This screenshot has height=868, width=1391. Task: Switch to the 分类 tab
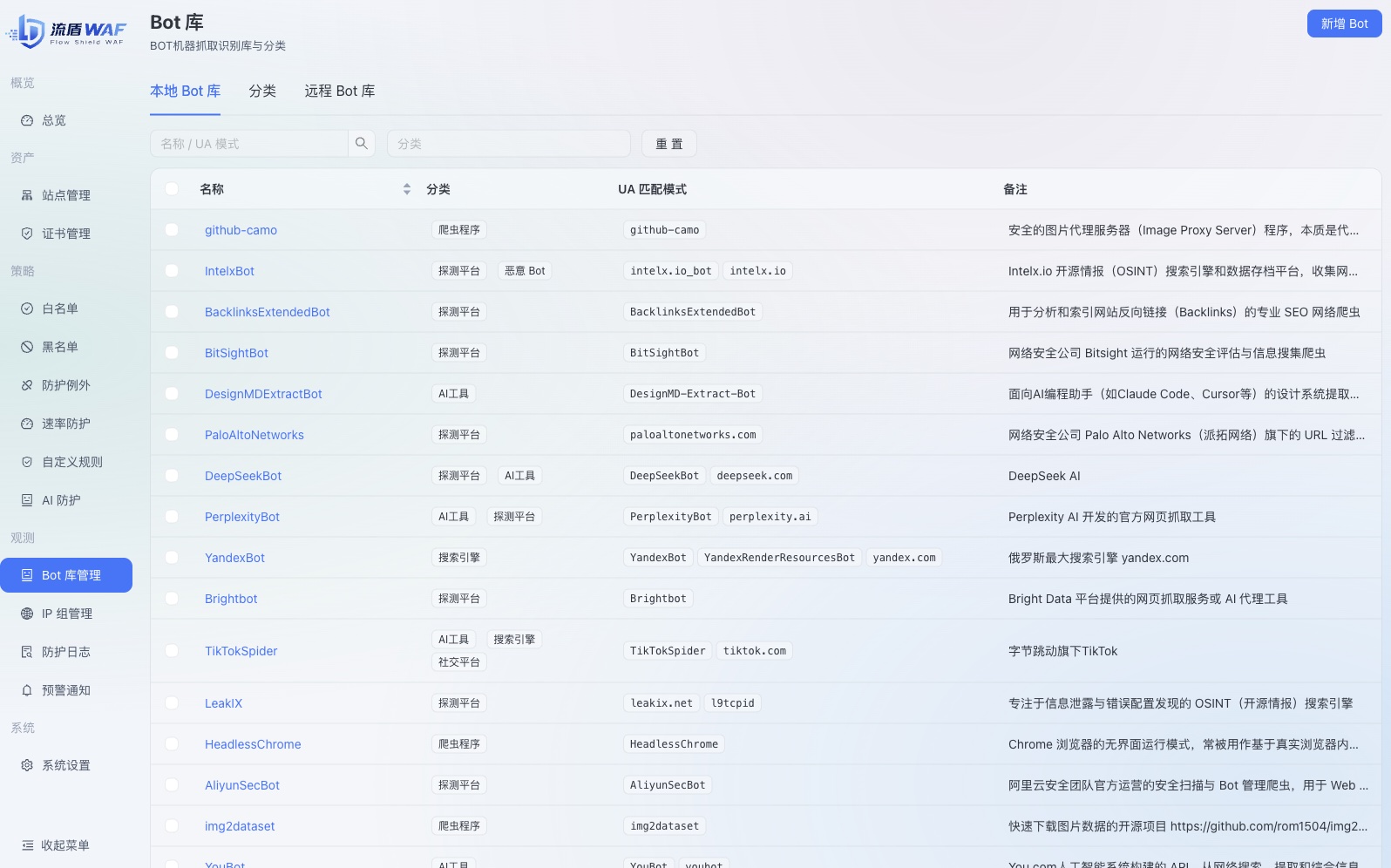pyautogui.click(x=262, y=91)
